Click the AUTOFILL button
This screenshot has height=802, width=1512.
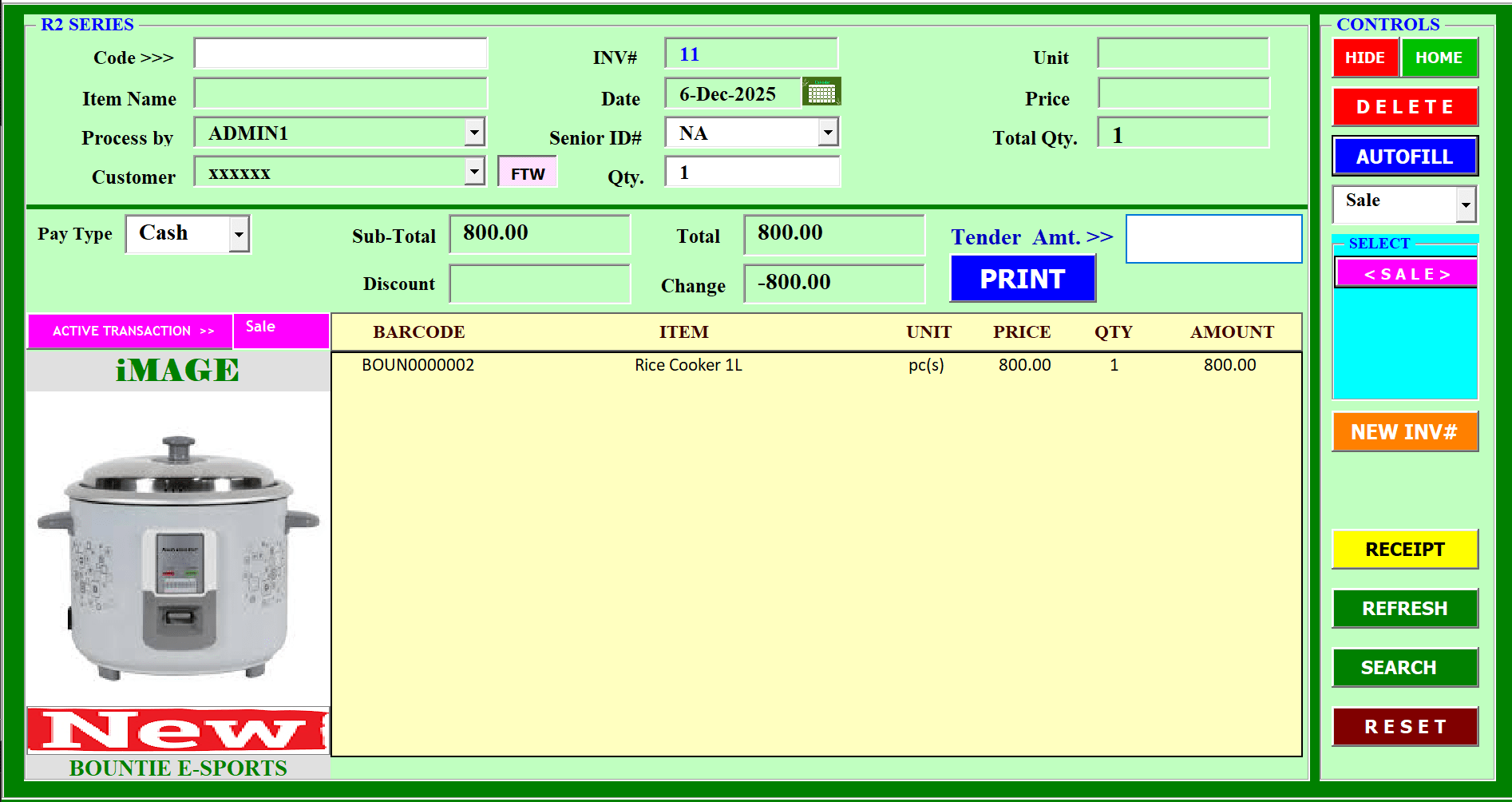(1405, 157)
